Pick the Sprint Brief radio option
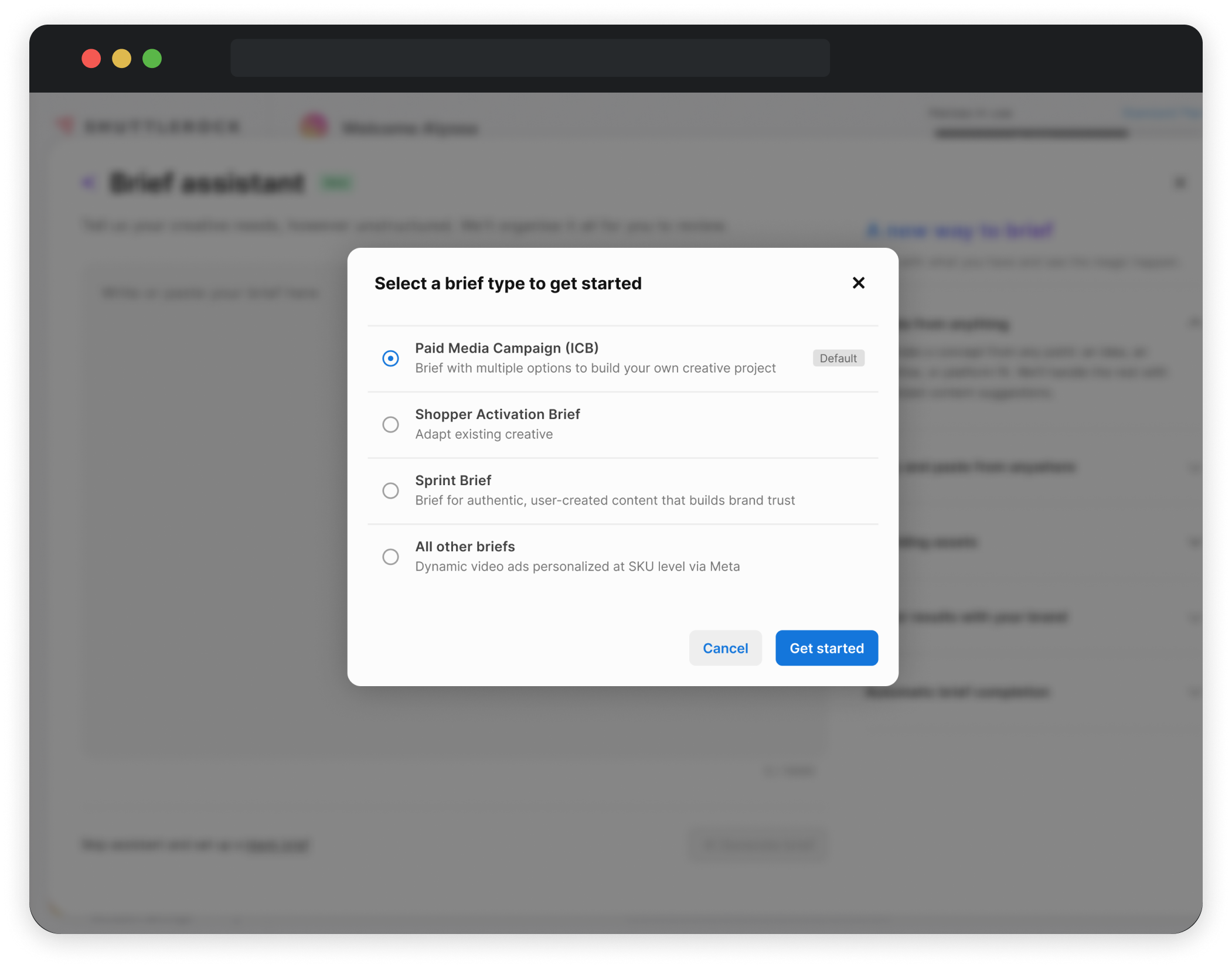1232x968 pixels. coord(390,490)
